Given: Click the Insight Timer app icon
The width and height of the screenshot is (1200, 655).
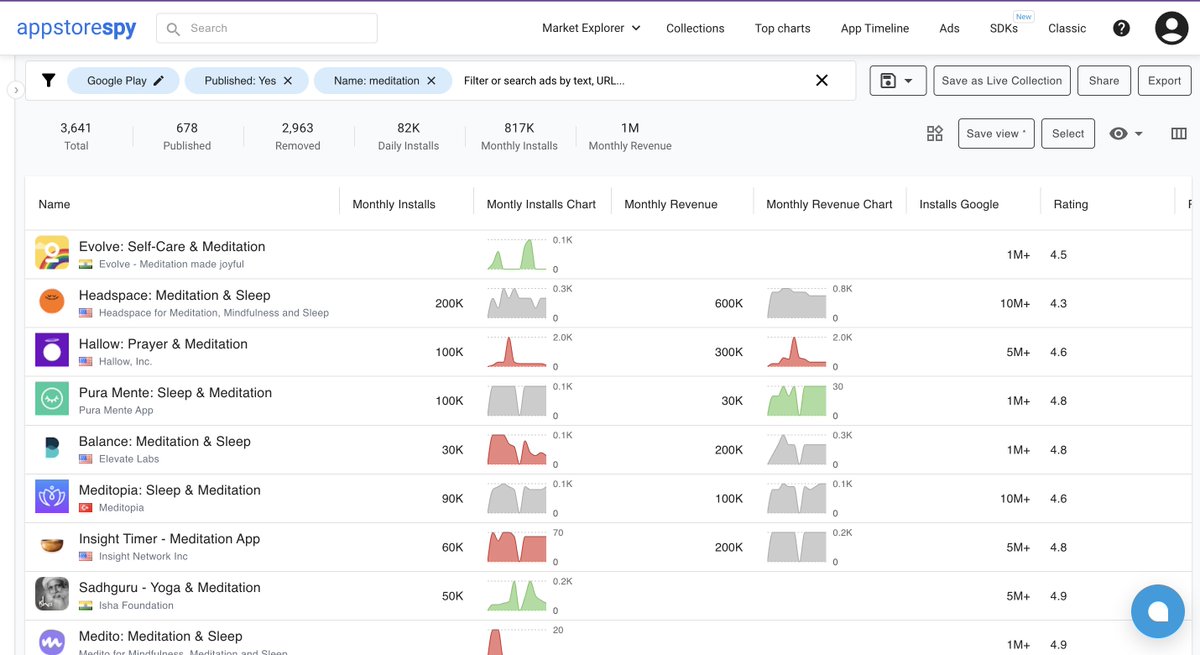Looking at the screenshot, I should pos(52,547).
